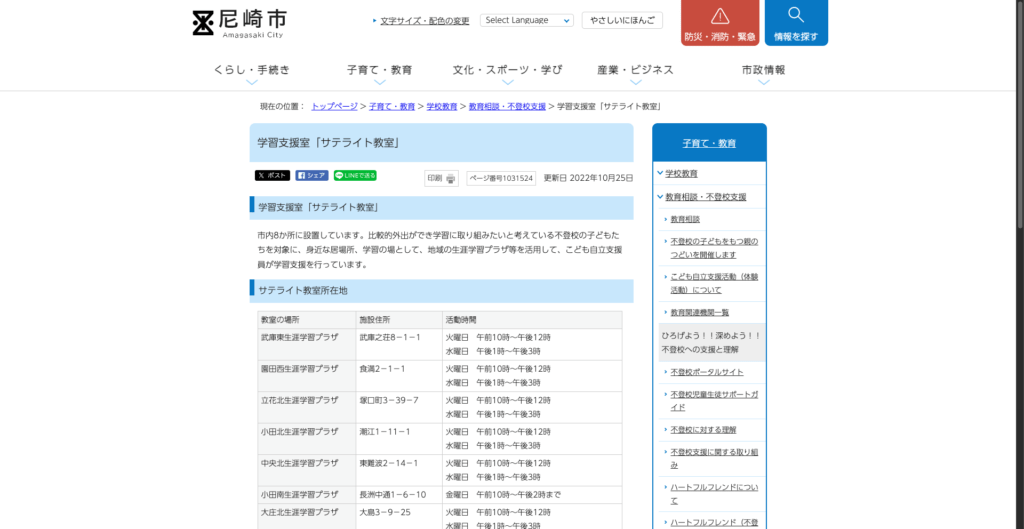This screenshot has width=1024, height=529.
Task: Send page via LINEで送る button
Action: tap(355, 176)
